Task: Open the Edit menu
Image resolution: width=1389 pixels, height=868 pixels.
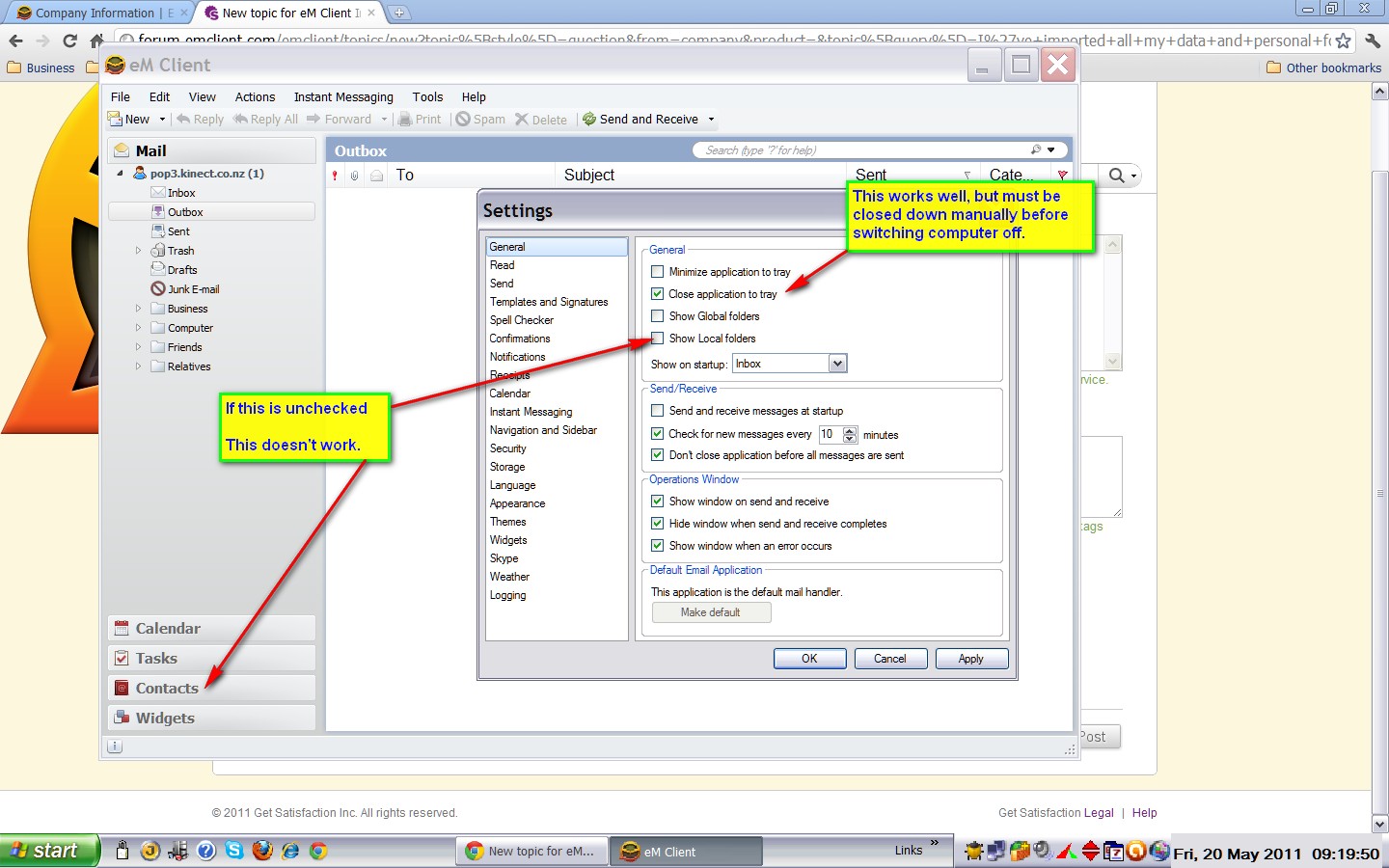Action: [159, 97]
